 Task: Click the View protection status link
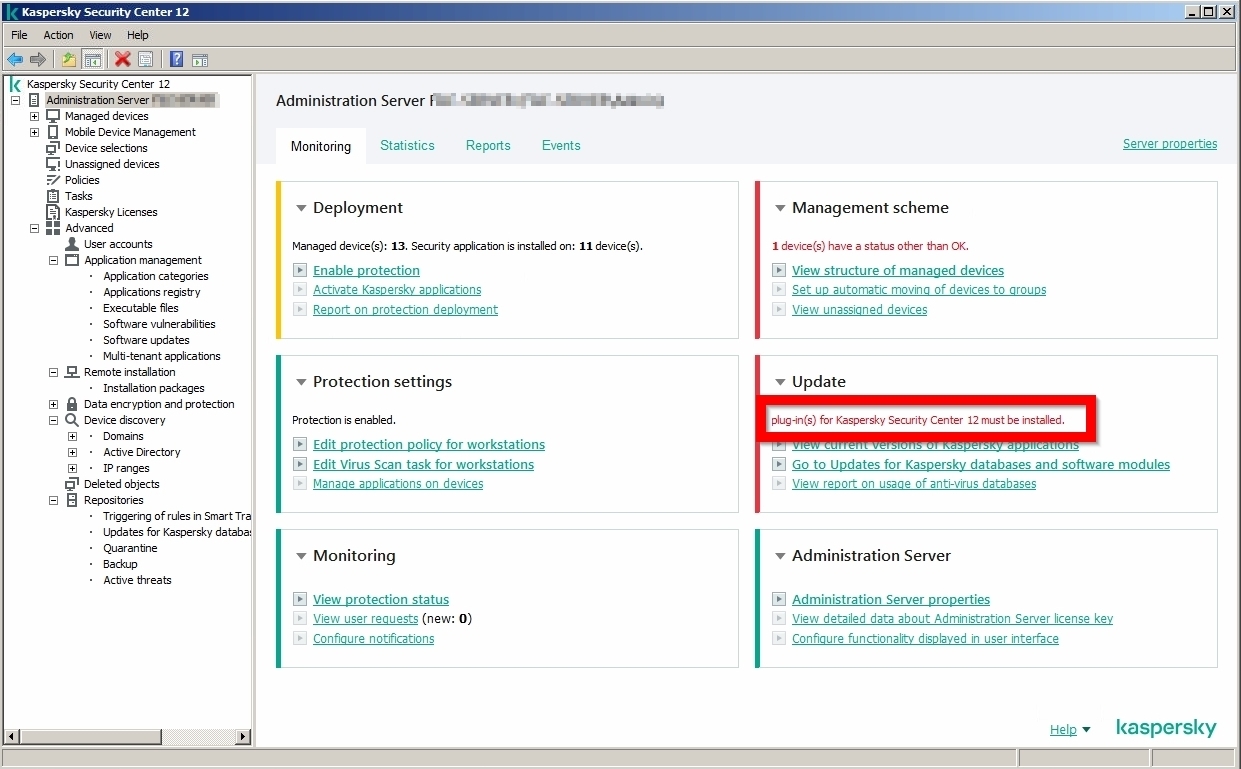pos(381,600)
